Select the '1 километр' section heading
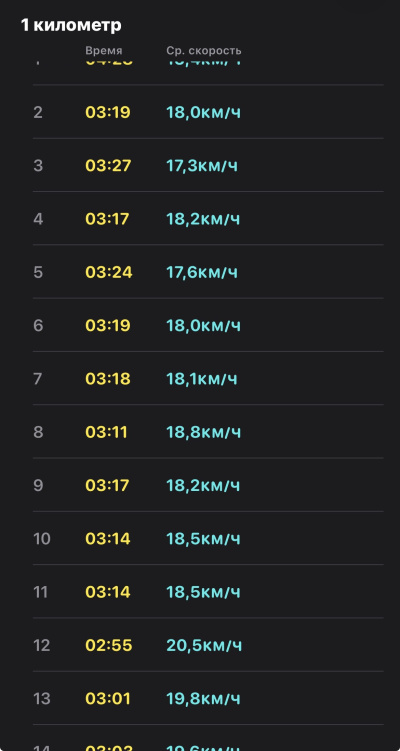Image resolution: width=400 pixels, height=751 pixels. click(71, 25)
